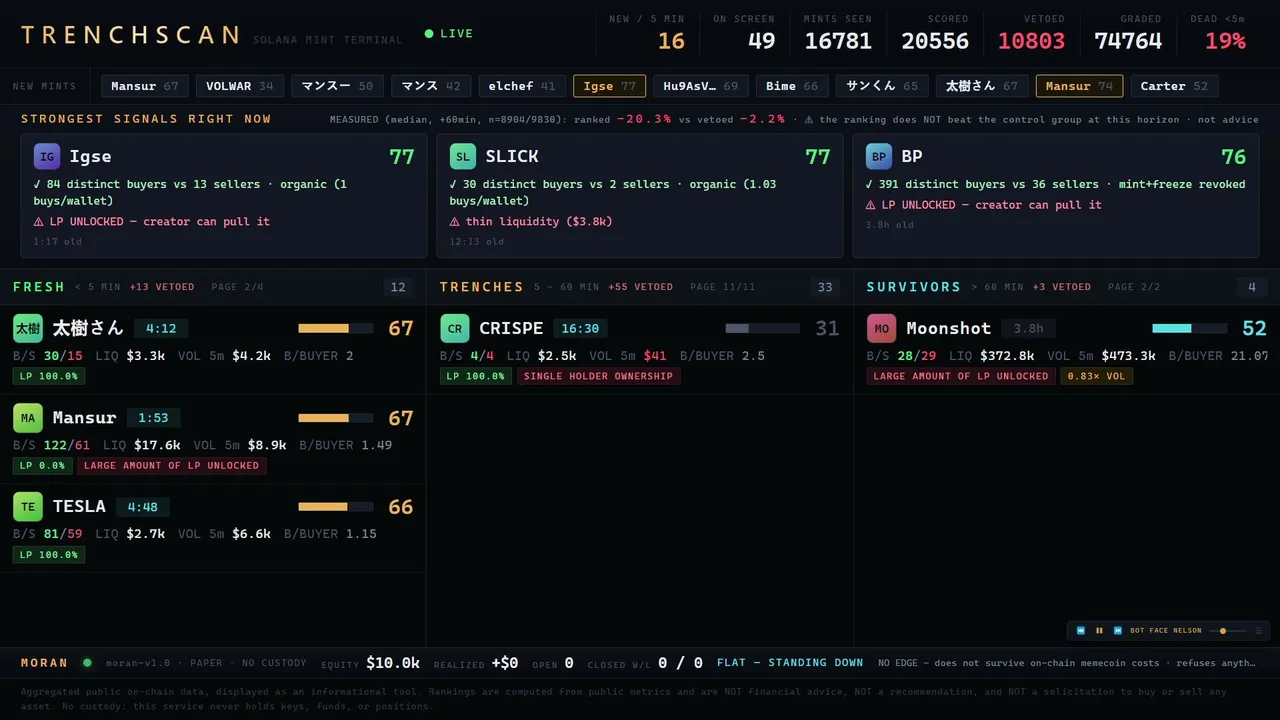The width and height of the screenshot is (1280, 720).
Task: Click the CR avatar icon for CRISPE
Action: (455, 328)
